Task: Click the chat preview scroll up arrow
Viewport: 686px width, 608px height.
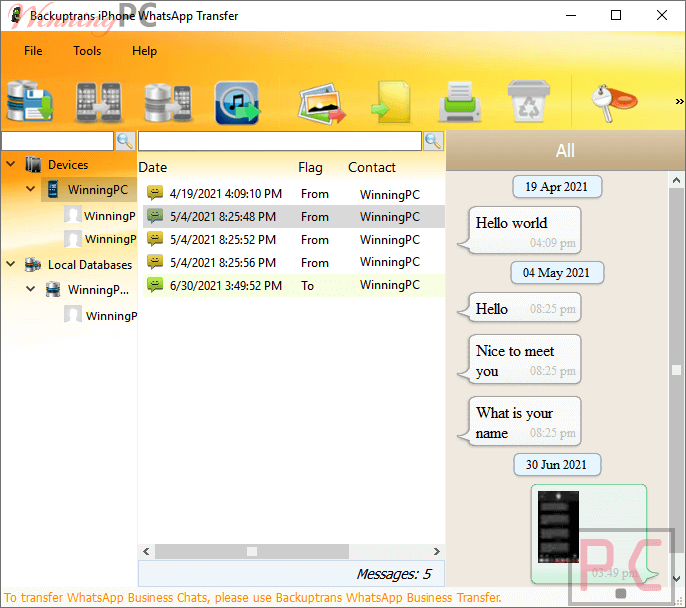Action: pyautogui.click(x=676, y=180)
